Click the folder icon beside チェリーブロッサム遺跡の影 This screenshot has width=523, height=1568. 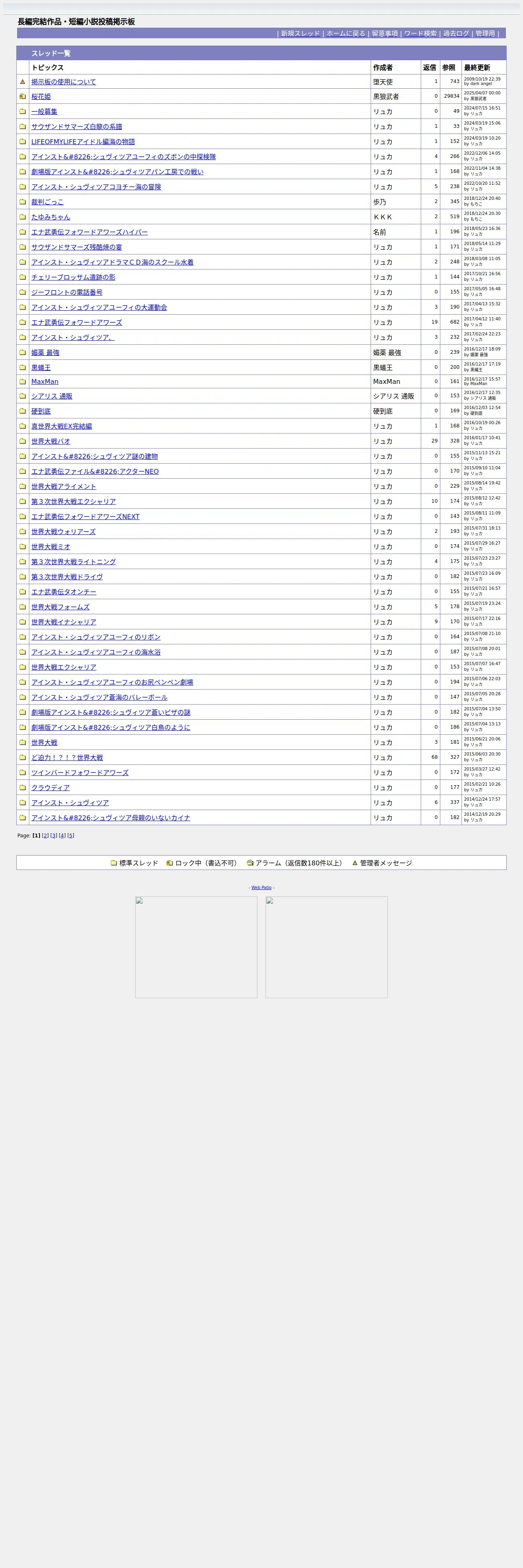[22, 277]
